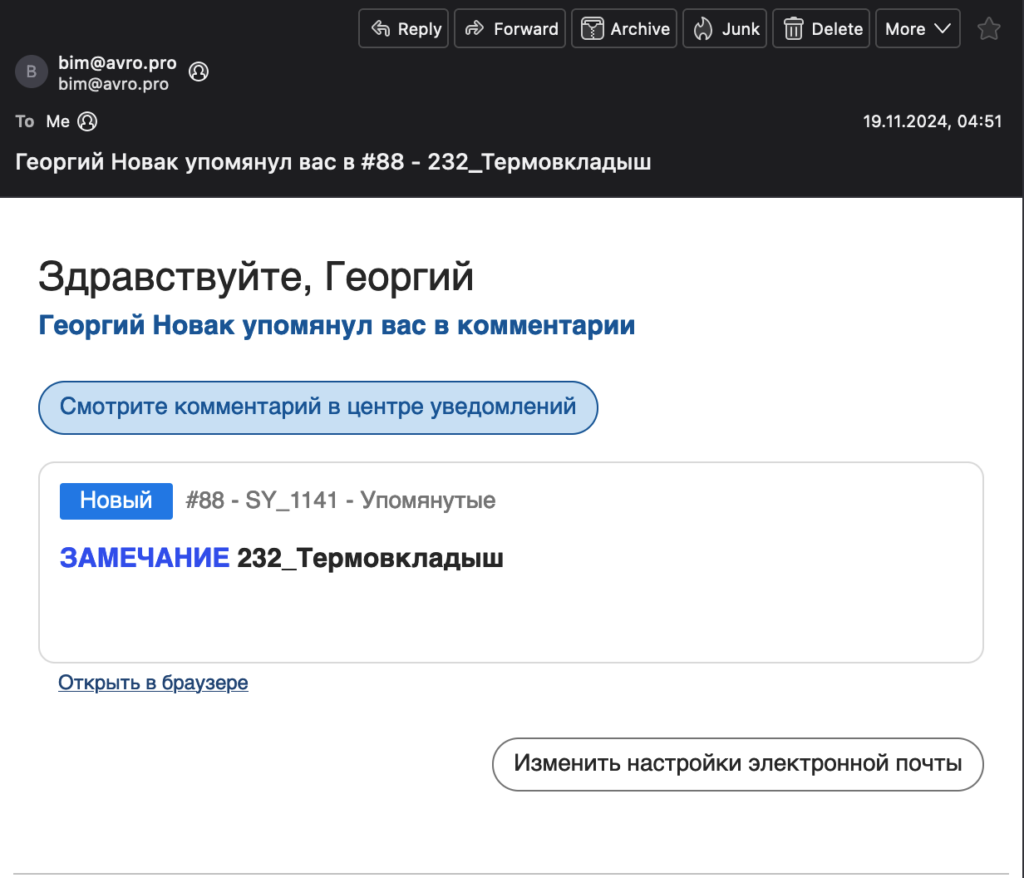The height and width of the screenshot is (878, 1024).
Task: Click blue heading "Георгий Новак упомянул вас в комментарии"
Action: tap(336, 326)
